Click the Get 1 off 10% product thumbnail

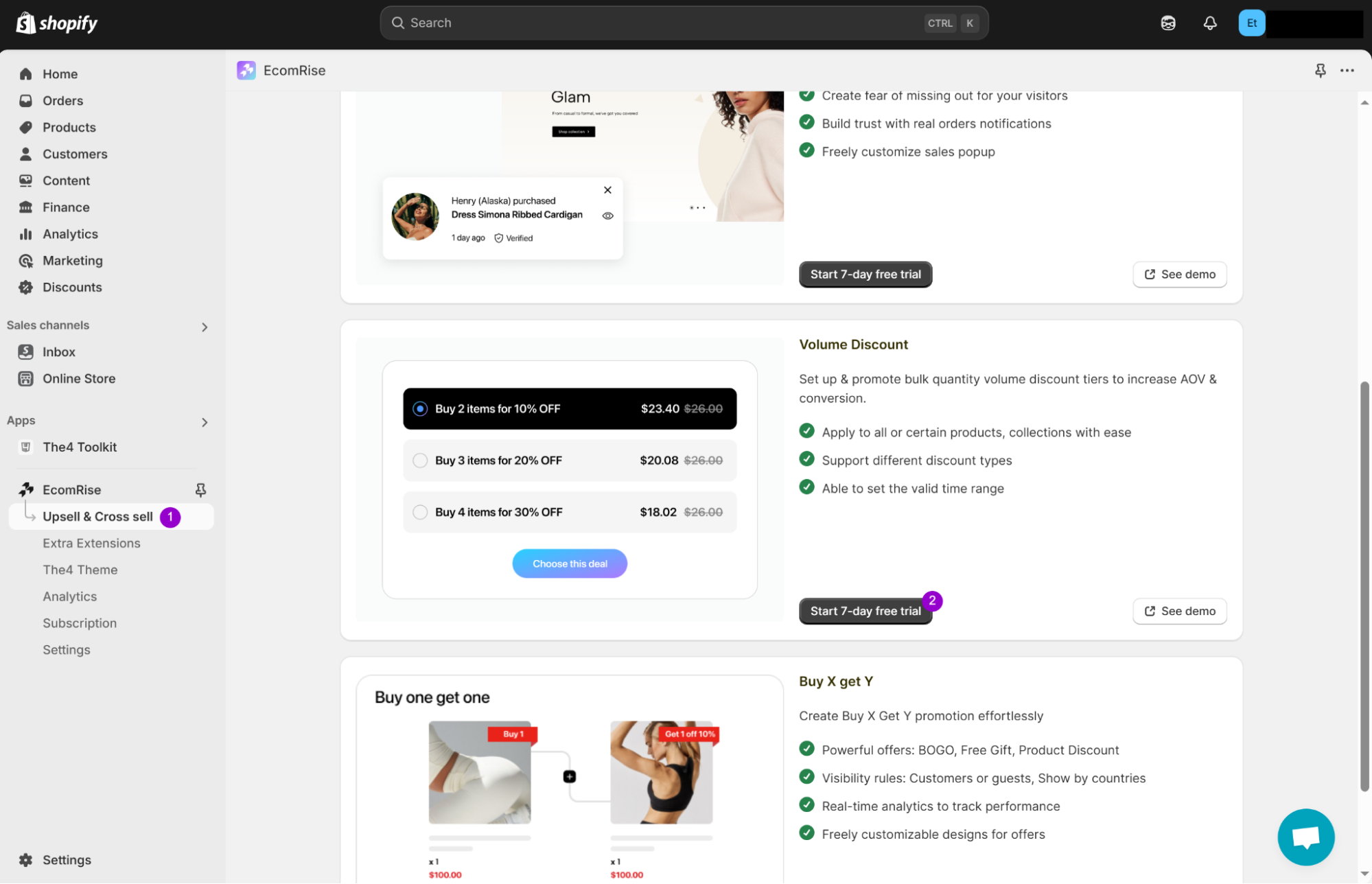(x=662, y=772)
